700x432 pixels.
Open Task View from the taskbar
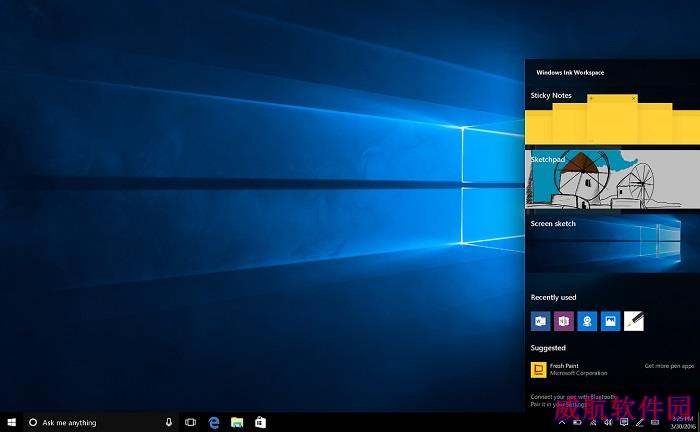(x=190, y=422)
